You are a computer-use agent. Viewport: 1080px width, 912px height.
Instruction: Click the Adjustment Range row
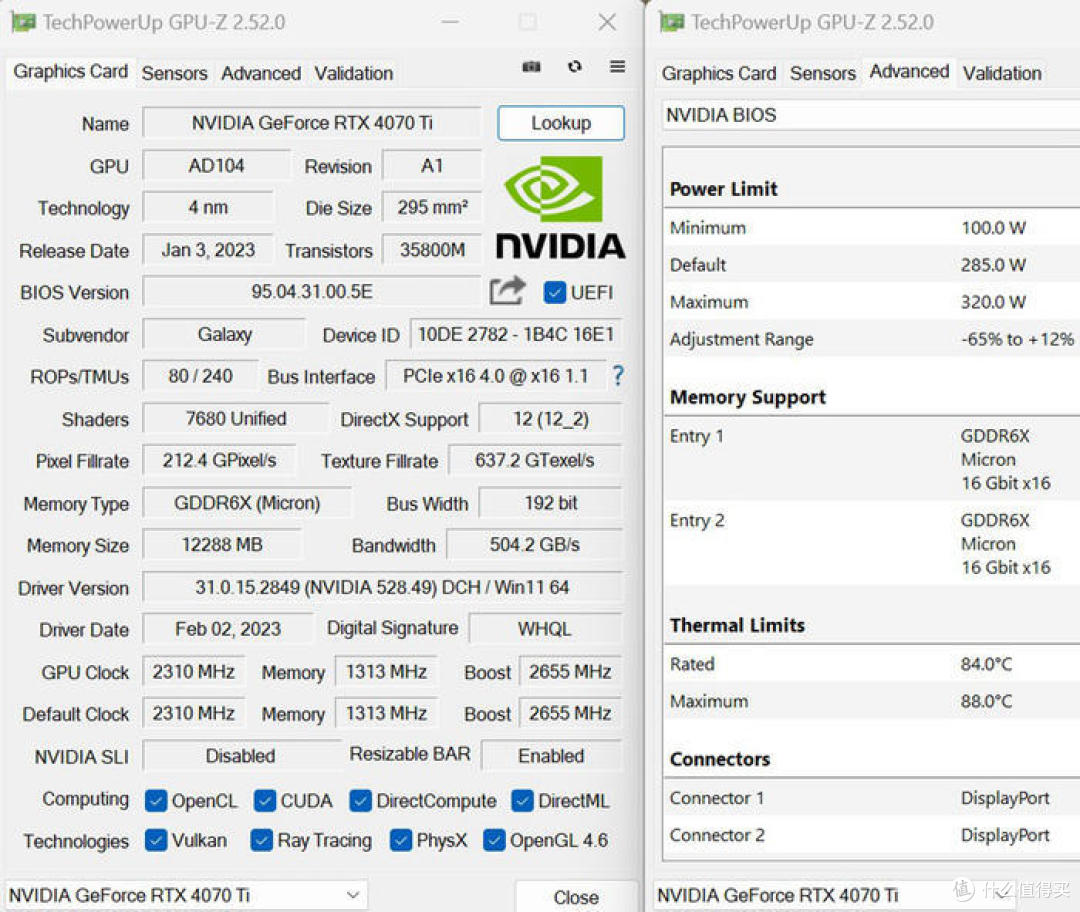pos(872,339)
